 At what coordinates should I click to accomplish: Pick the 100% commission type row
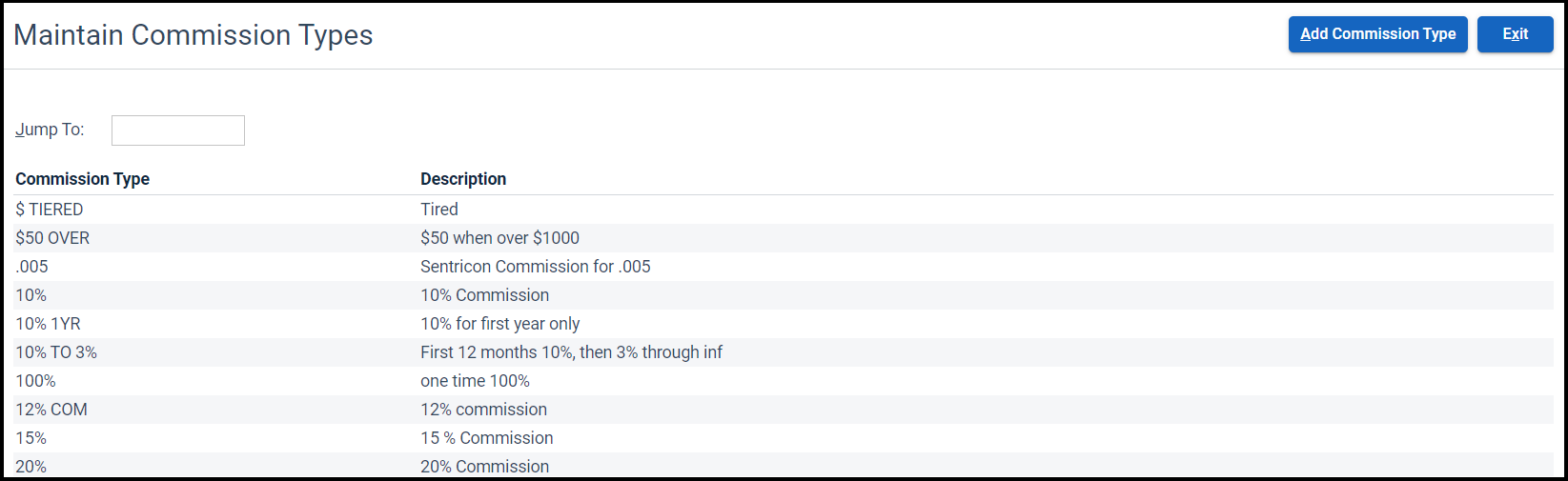pos(35,381)
